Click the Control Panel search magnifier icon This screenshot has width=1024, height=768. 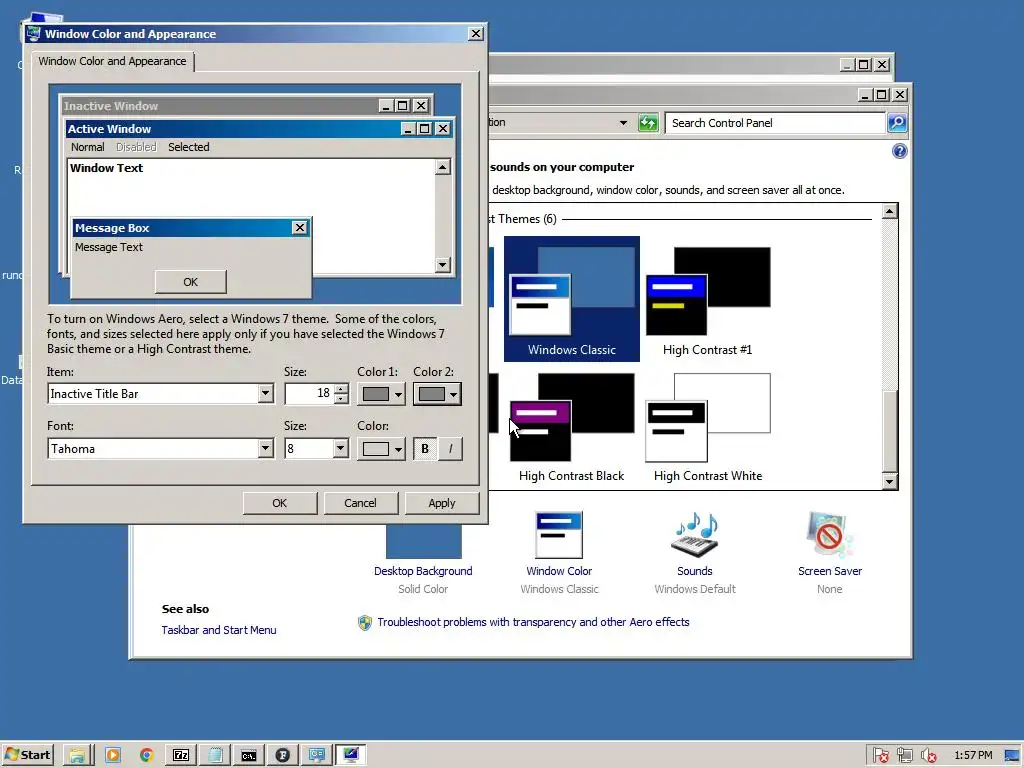click(897, 122)
